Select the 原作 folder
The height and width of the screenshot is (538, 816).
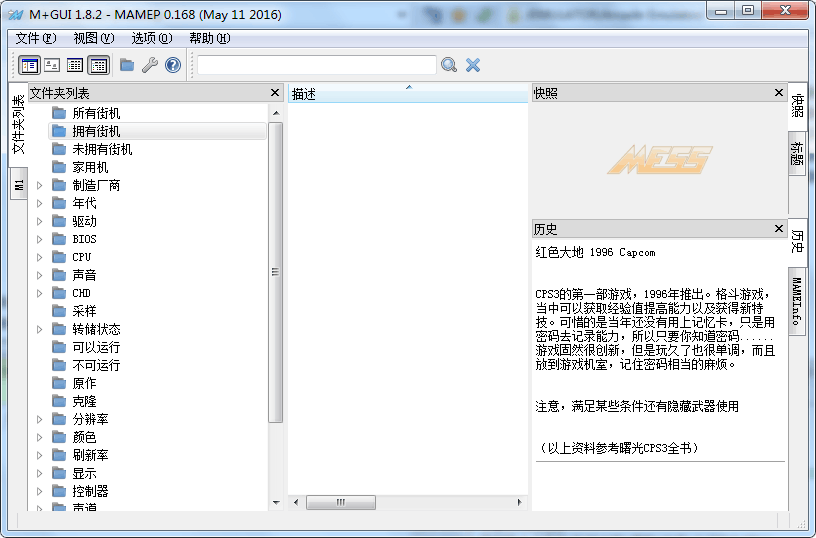click(x=84, y=383)
